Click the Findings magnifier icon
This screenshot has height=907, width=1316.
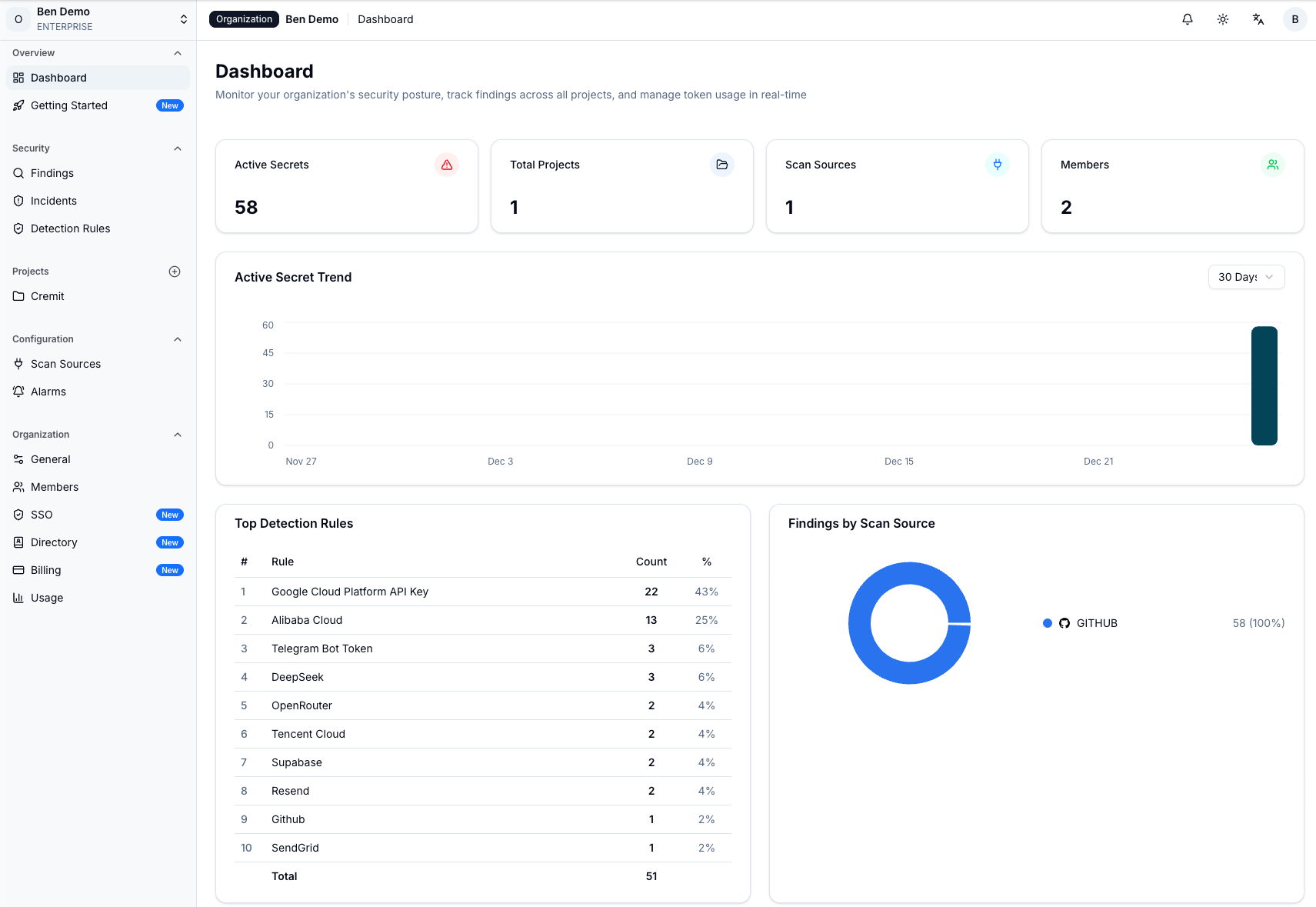(x=18, y=173)
